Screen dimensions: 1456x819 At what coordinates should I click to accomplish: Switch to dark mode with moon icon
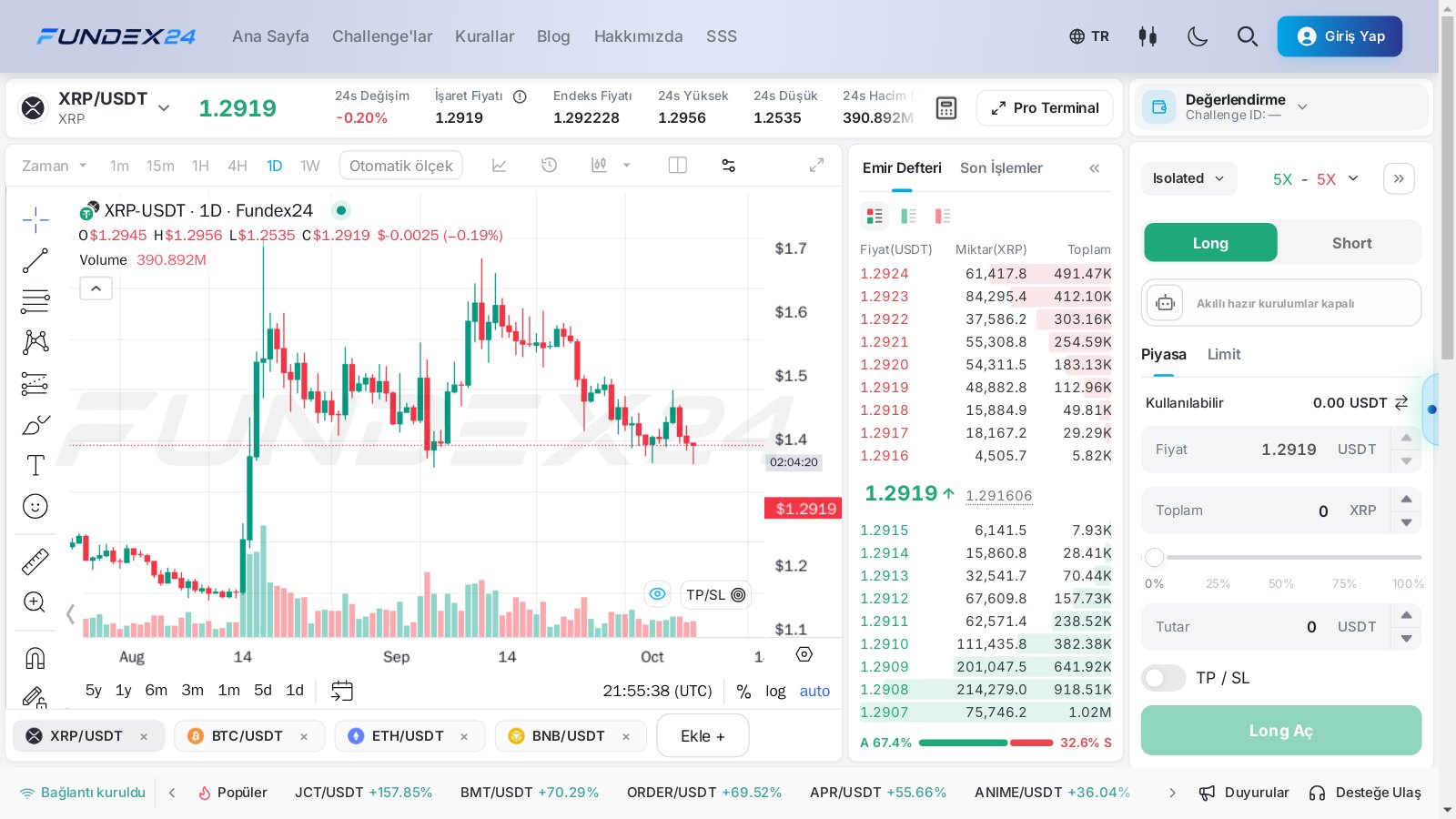pos(1198,36)
